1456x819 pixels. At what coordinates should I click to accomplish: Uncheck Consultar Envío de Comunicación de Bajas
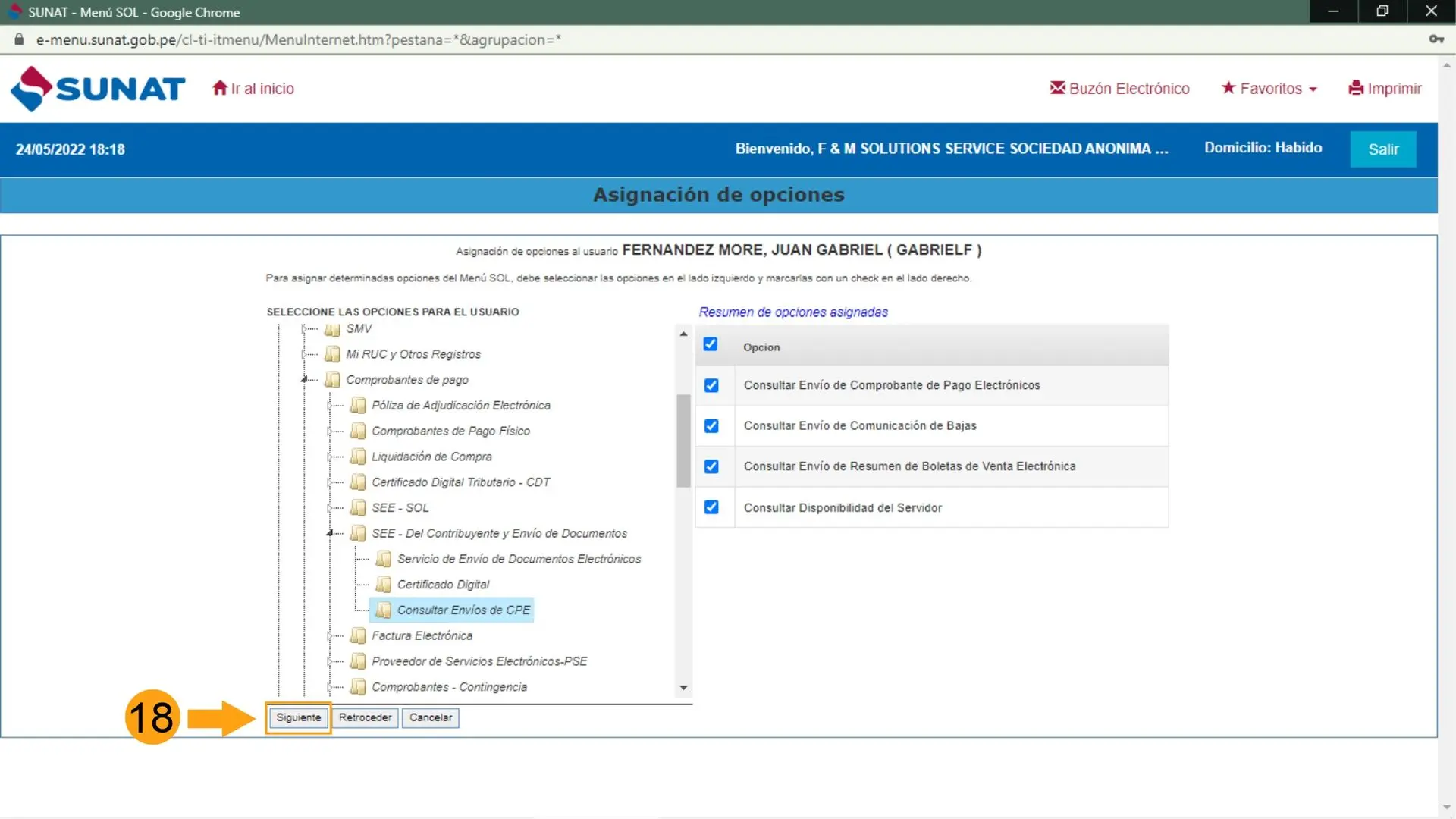click(x=711, y=426)
